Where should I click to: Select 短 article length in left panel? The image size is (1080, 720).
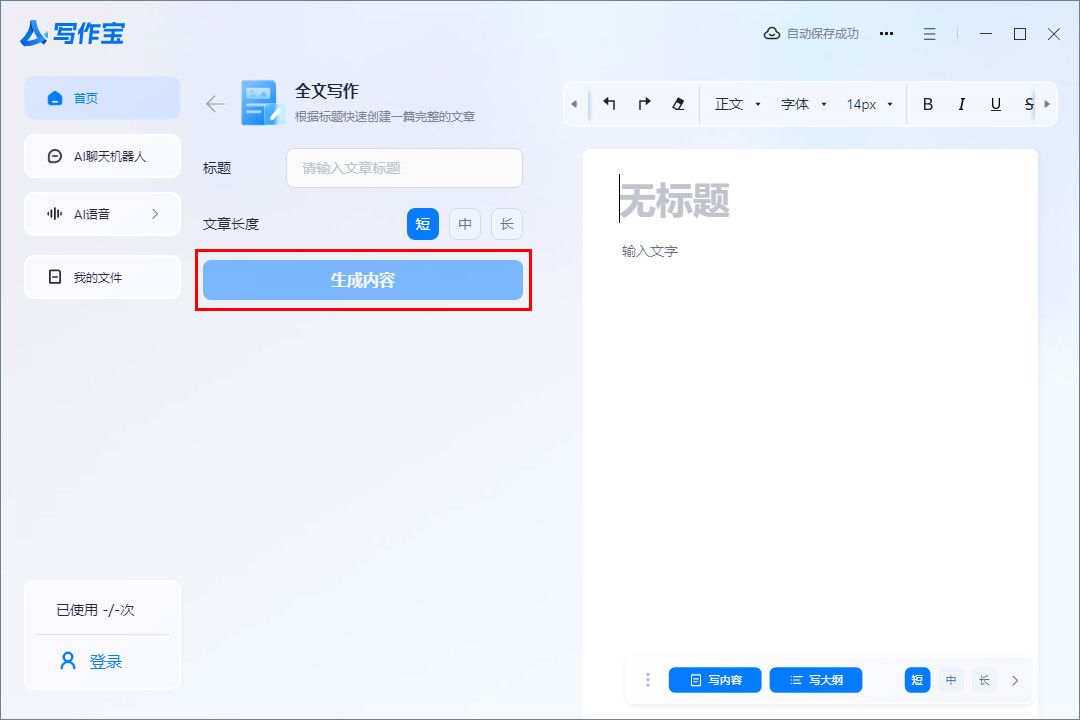[423, 224]
